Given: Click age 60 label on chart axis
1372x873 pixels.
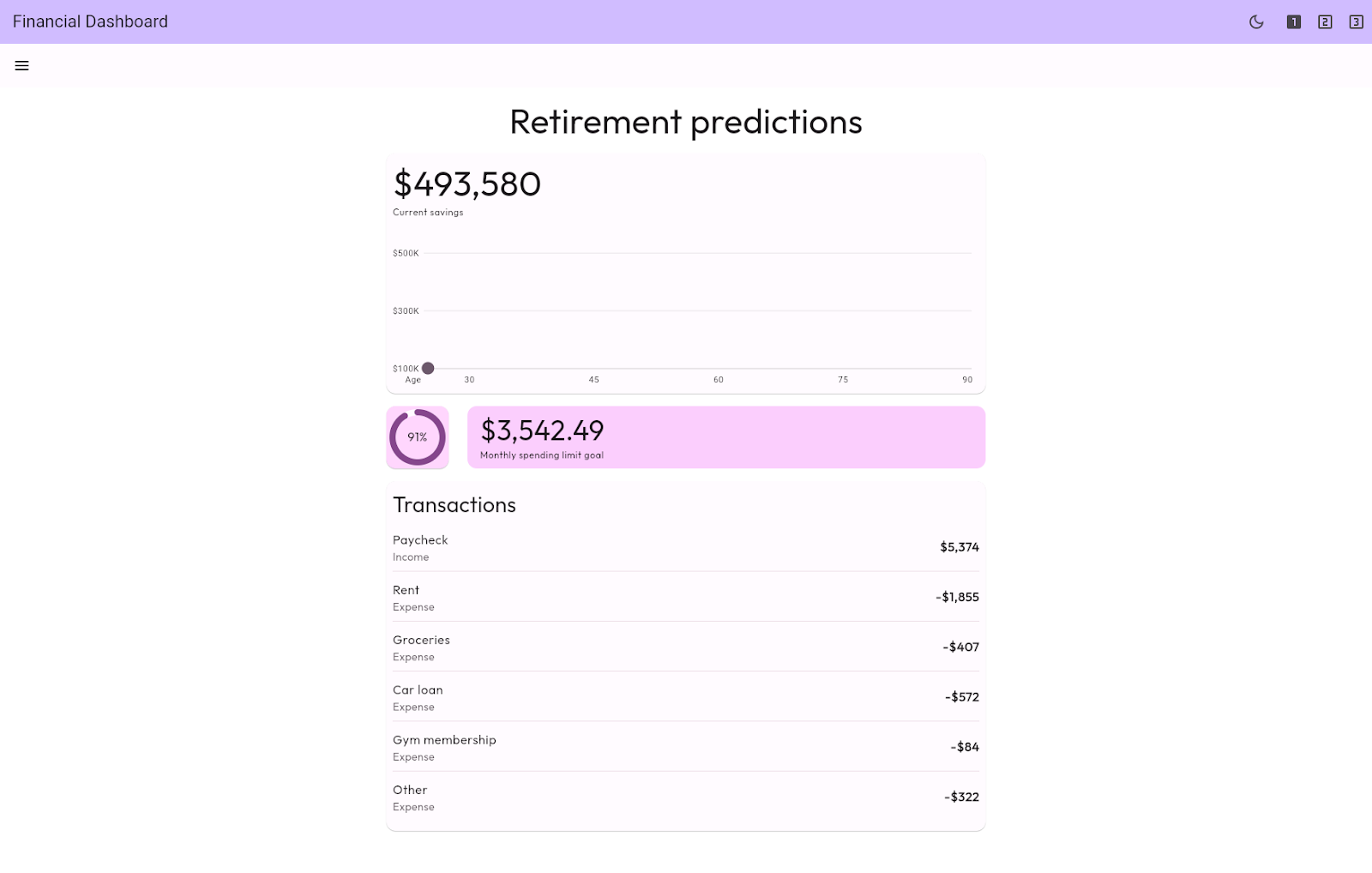Looking at the screenshot, I should pos(719,380).
